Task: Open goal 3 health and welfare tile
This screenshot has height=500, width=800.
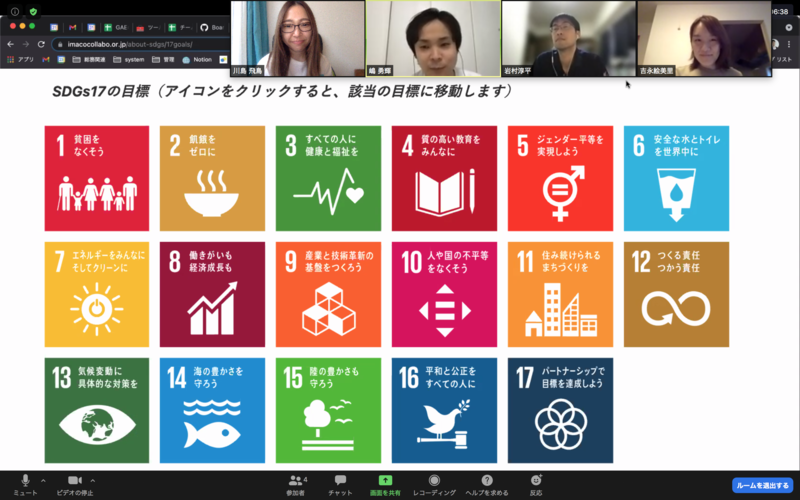Action: [x=329, y=179]
